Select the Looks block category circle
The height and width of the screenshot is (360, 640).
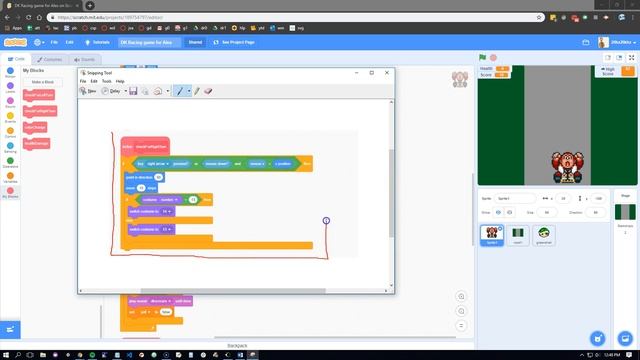point(10,86)
